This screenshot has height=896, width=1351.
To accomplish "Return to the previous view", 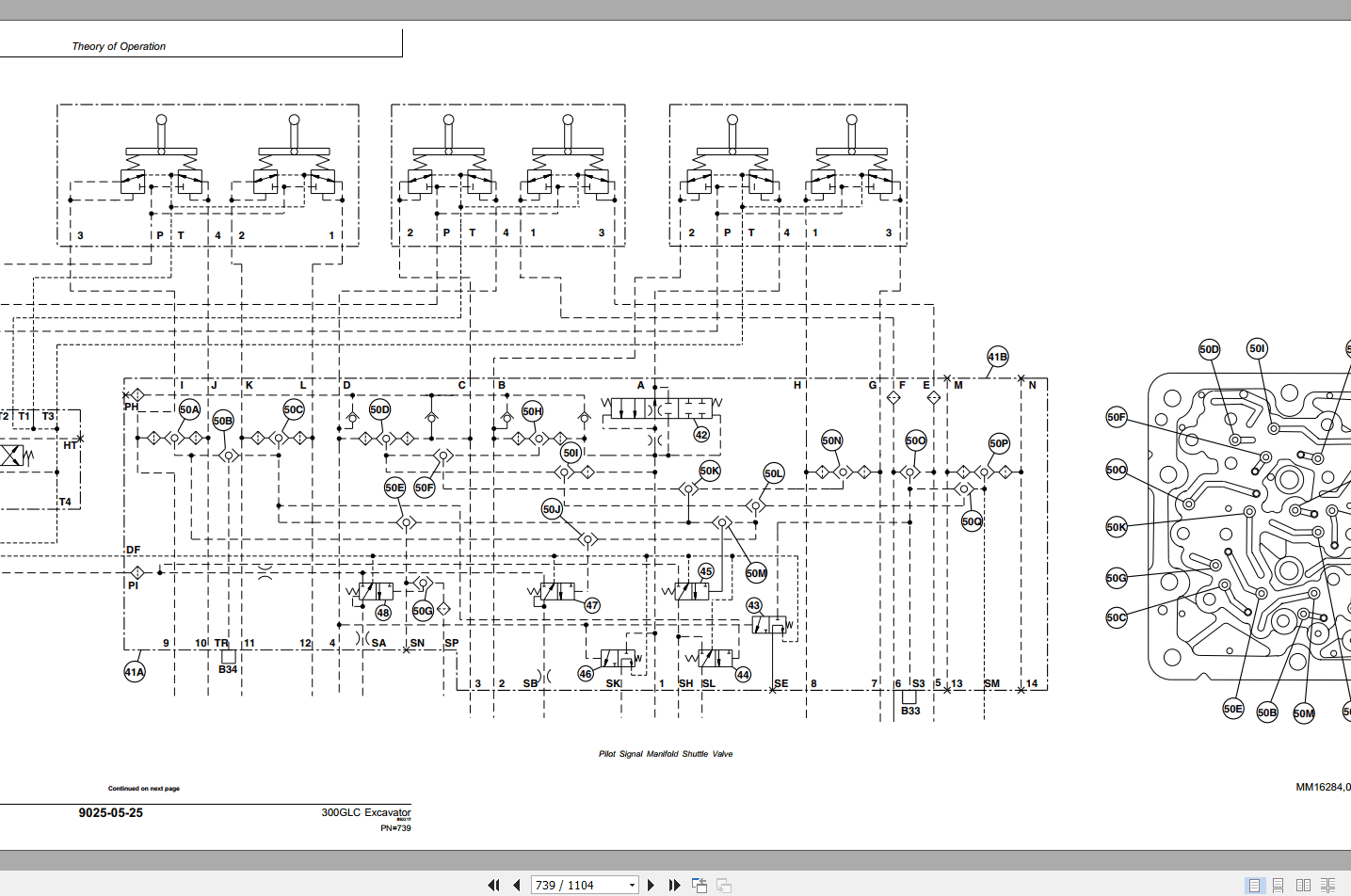I will pyautogui.click(x=700, y=885).
